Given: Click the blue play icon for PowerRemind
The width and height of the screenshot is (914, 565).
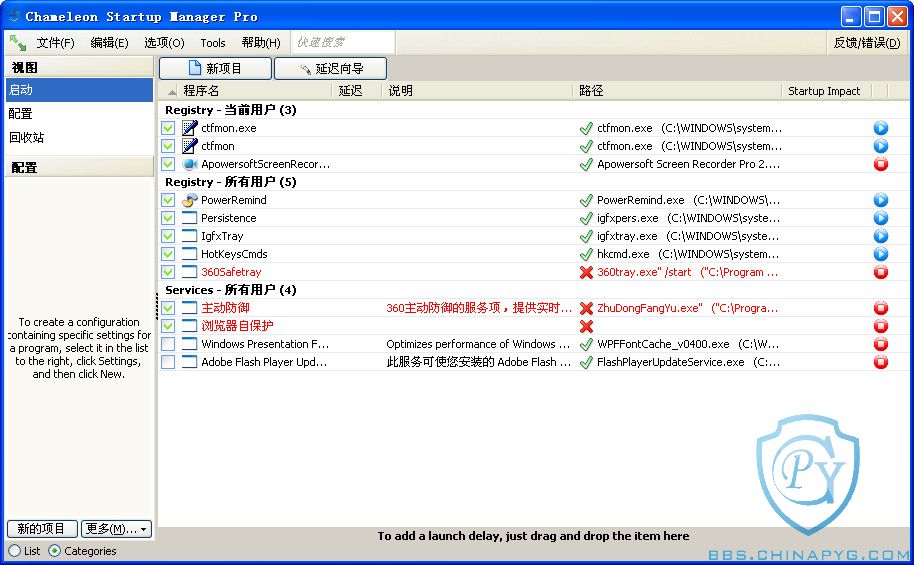Looking at the screenshot, I should tap(880, 200).
